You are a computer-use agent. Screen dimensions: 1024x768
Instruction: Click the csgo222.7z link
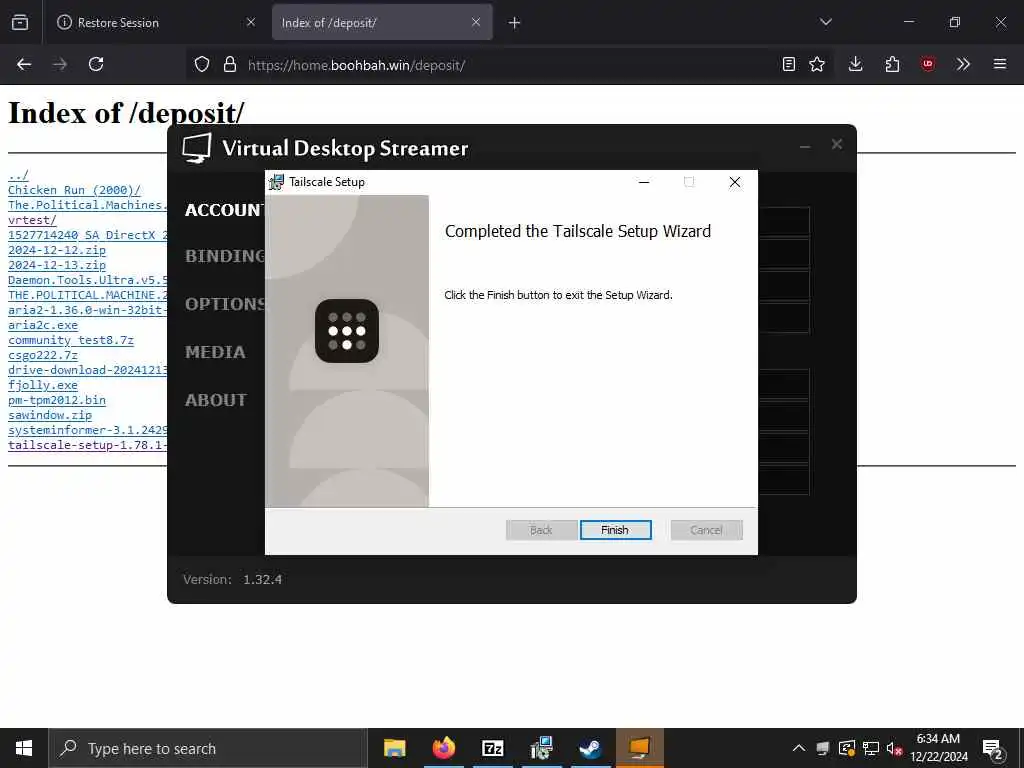coord(42,355)
